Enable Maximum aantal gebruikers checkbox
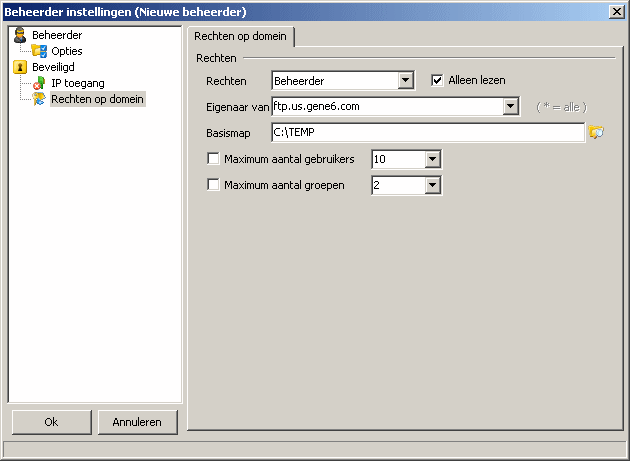630x461 pixels. click(x=213, y=159)
